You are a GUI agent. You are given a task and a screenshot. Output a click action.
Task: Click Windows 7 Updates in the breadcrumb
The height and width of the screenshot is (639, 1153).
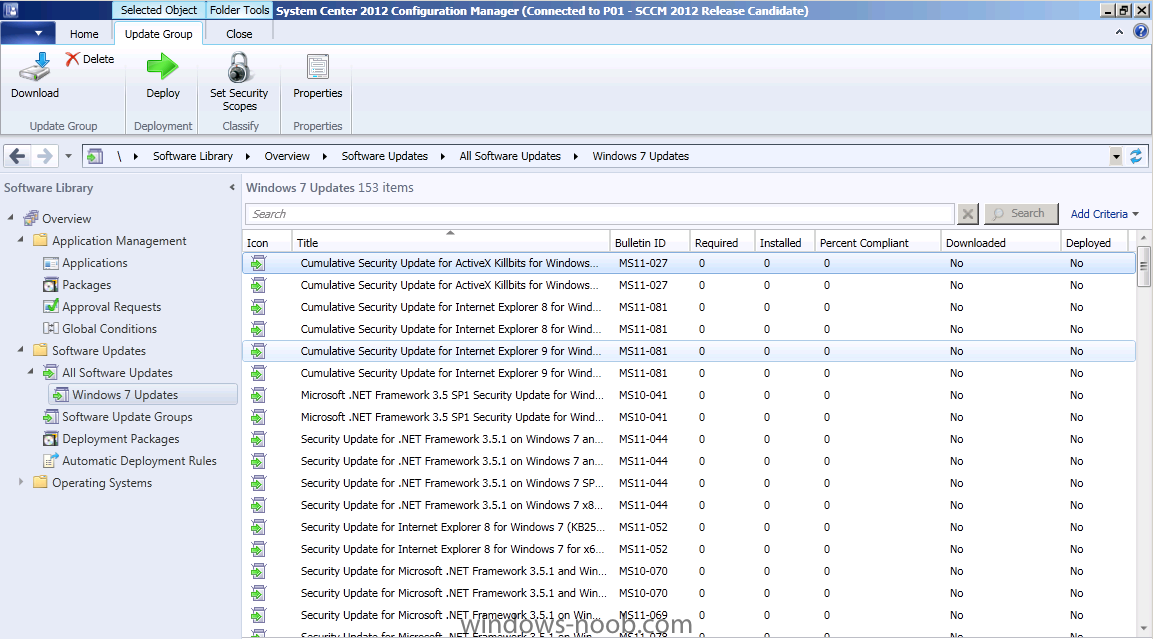[640, 156]
